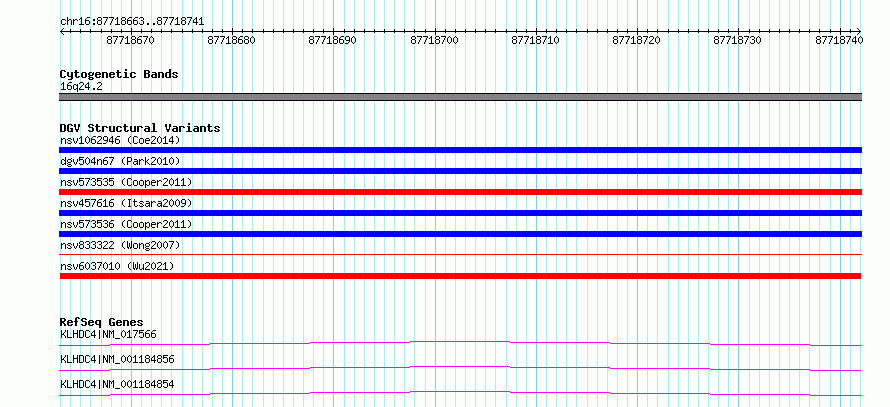Screen dimensions: 890x407
Task: Click the magenta line under KLHDC4|NM_001184854
Action: [x=460, y=393]
